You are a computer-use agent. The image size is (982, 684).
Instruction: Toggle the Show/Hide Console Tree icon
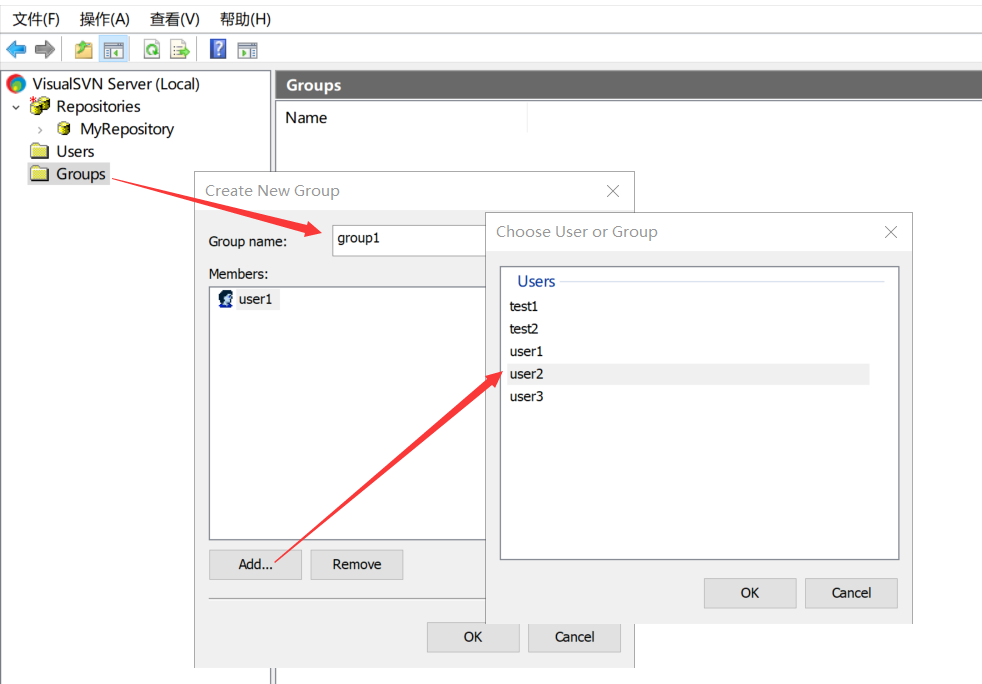(114, 49)
